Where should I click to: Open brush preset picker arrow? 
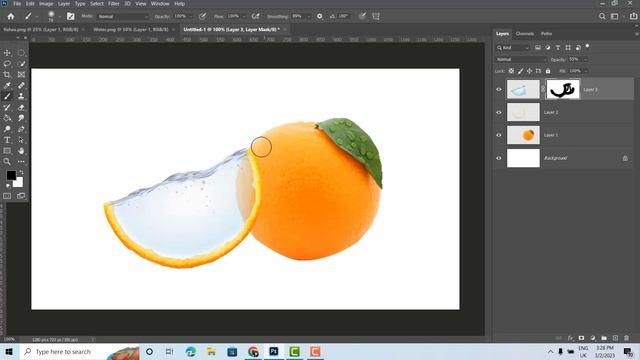60,17
